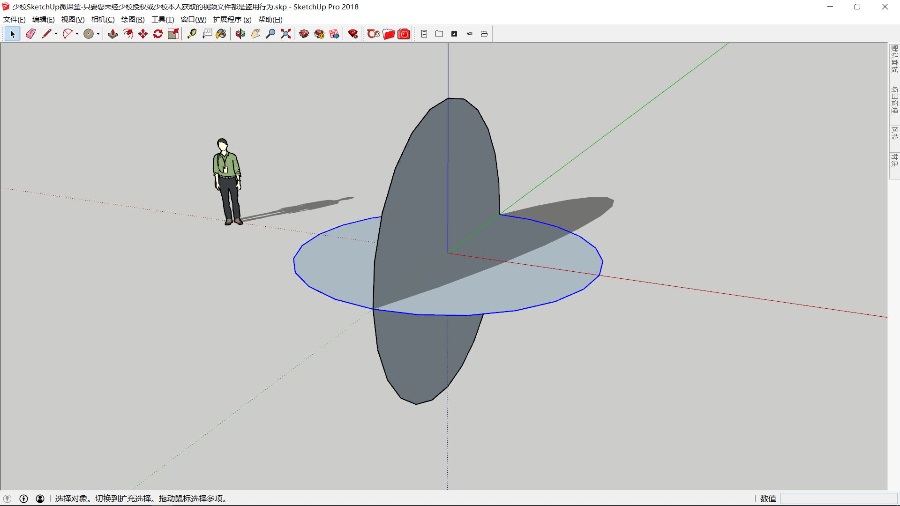The image size is (900, 506).
Task: Open the 编辑(E) menu
Action: [x=43, y=20]
